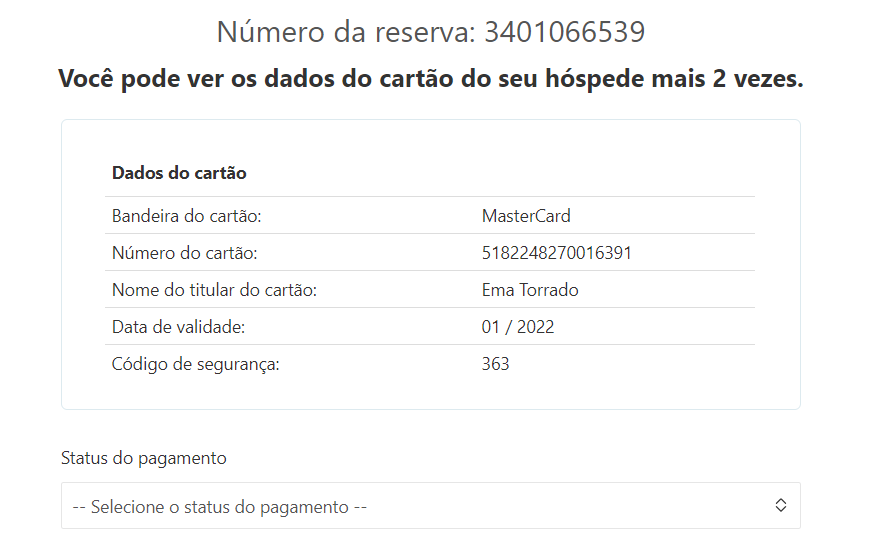The width and height of the screenshot is (876, 552).
Task: Click the 'Nome do titular do cartão:' label
Action: click(214, 290)
